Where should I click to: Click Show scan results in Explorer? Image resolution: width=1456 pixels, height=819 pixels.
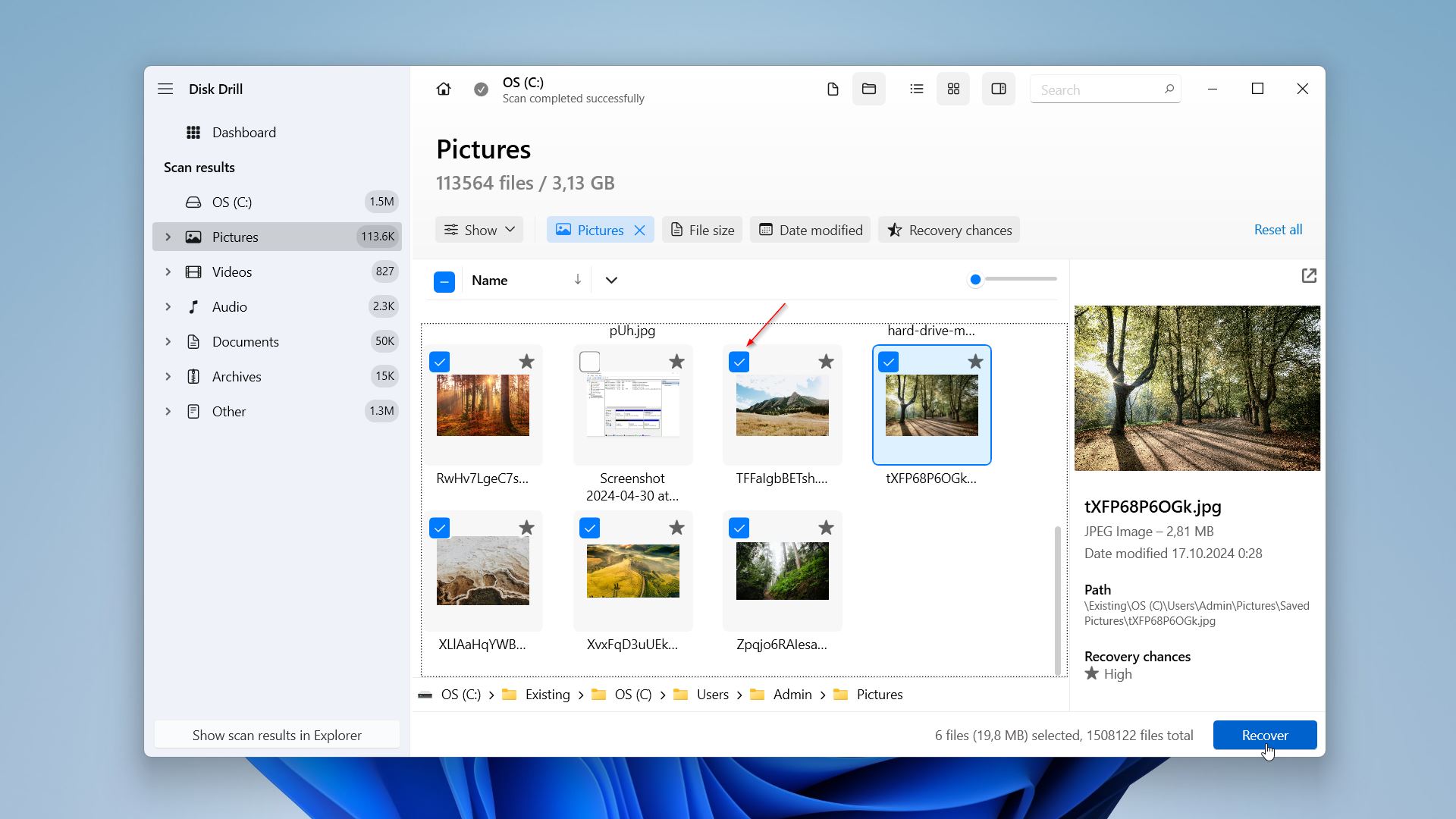[x=277, y=735]
